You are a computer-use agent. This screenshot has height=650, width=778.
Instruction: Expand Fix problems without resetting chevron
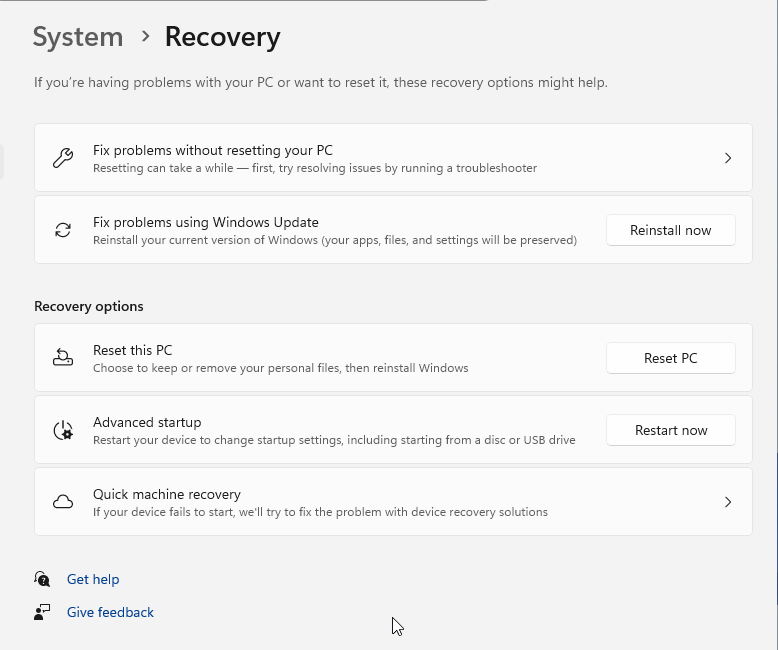(x=728, y=158)
